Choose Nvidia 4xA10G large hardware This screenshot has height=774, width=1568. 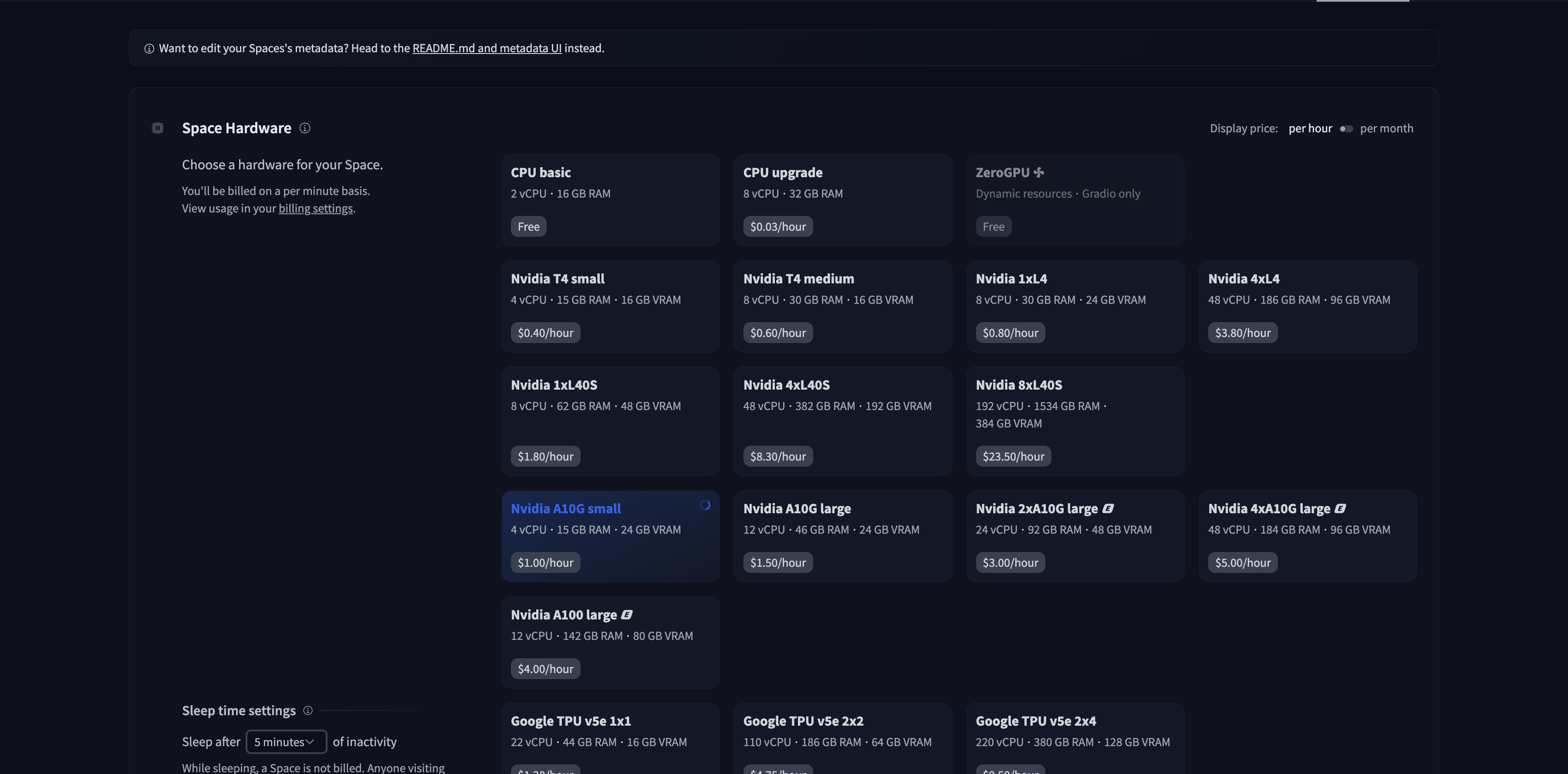[x=1308, y=536]
